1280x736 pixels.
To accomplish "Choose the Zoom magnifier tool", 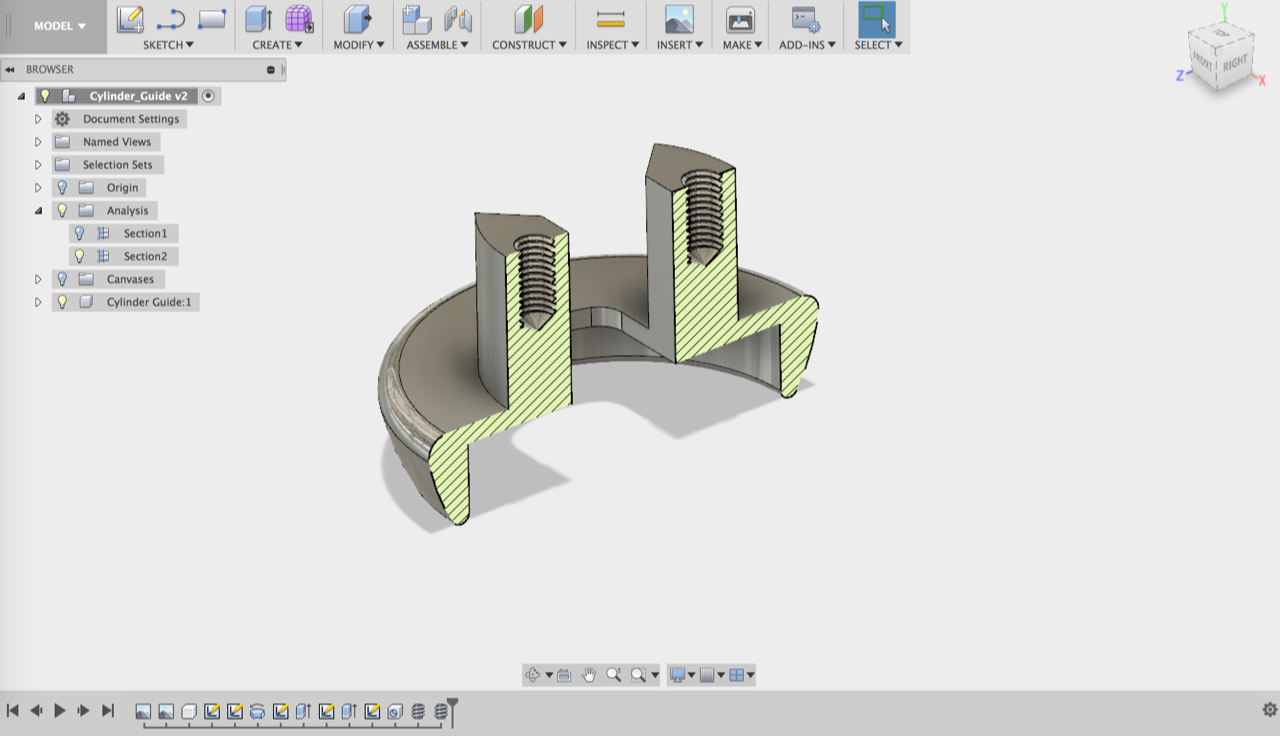I will tap(614, 675).
